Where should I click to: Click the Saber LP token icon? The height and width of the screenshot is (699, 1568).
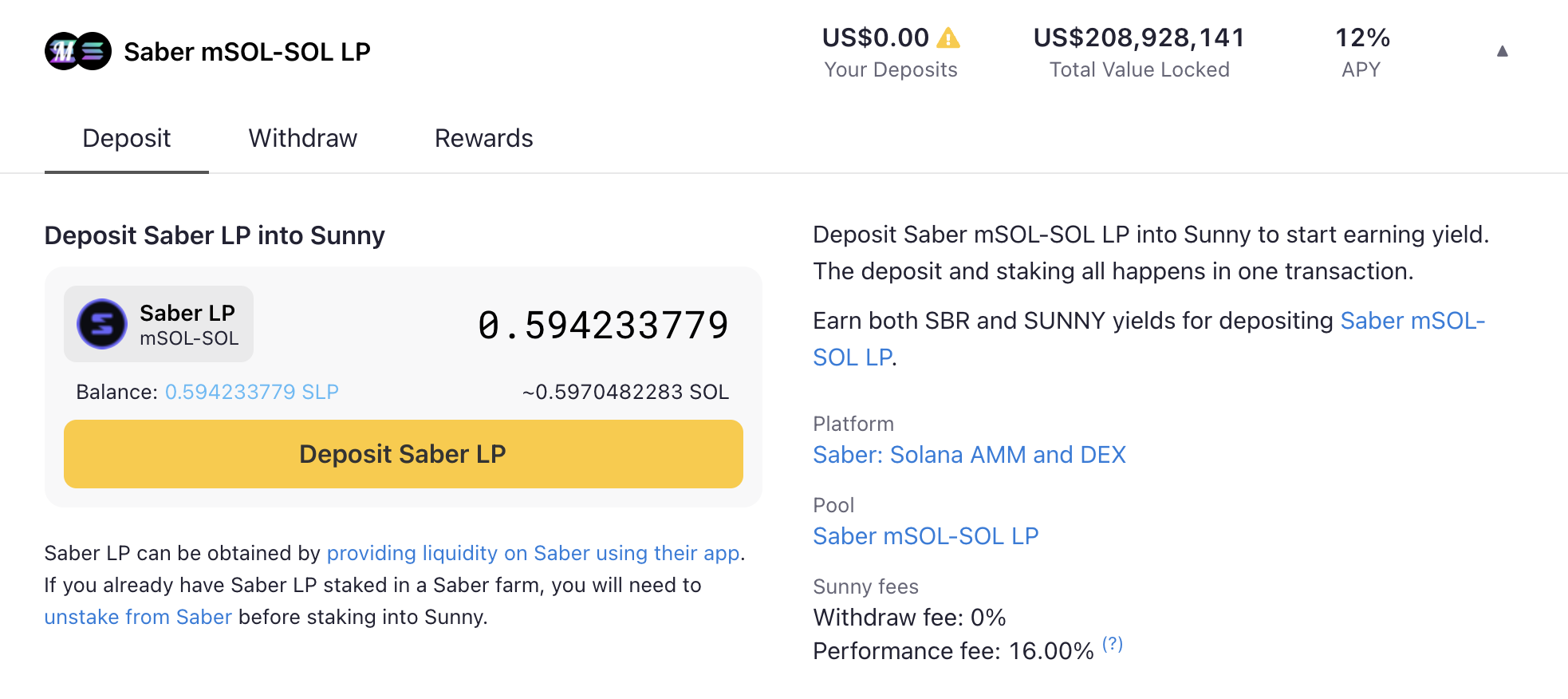tap(102, 324)
